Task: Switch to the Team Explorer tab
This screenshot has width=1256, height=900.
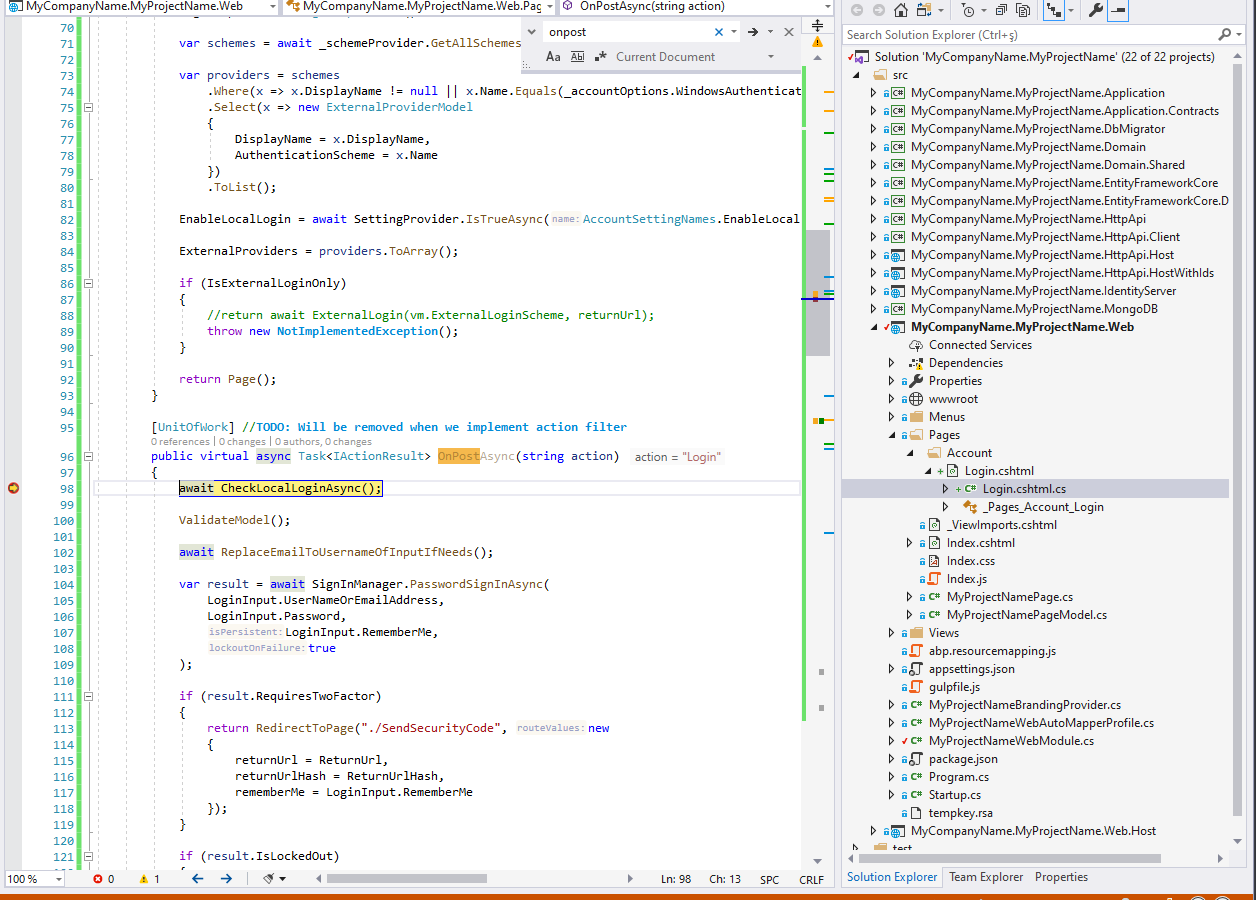Action: [x=986, y=877]
